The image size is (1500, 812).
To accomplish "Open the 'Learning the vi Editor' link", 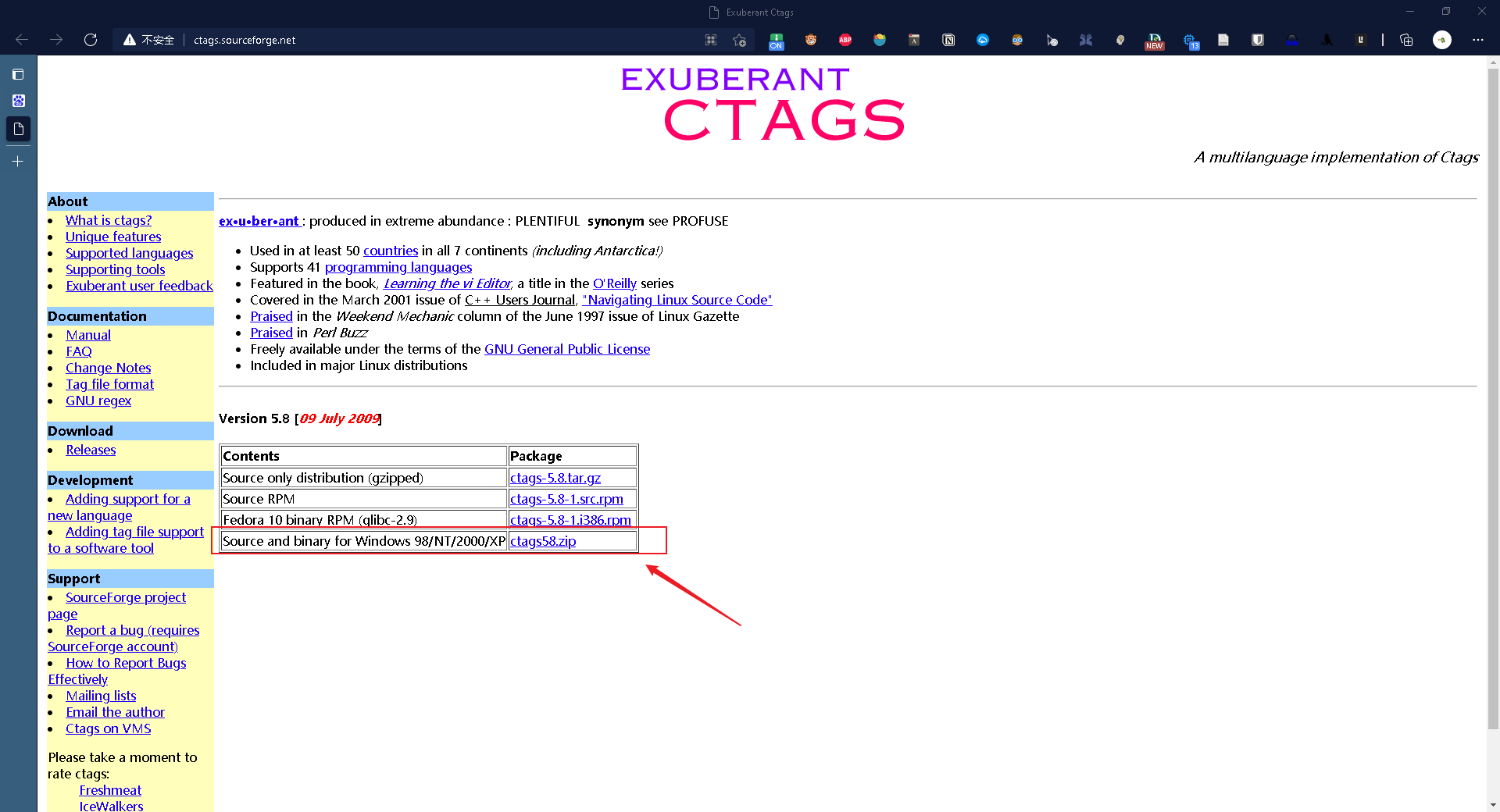I will coord(447,283).
